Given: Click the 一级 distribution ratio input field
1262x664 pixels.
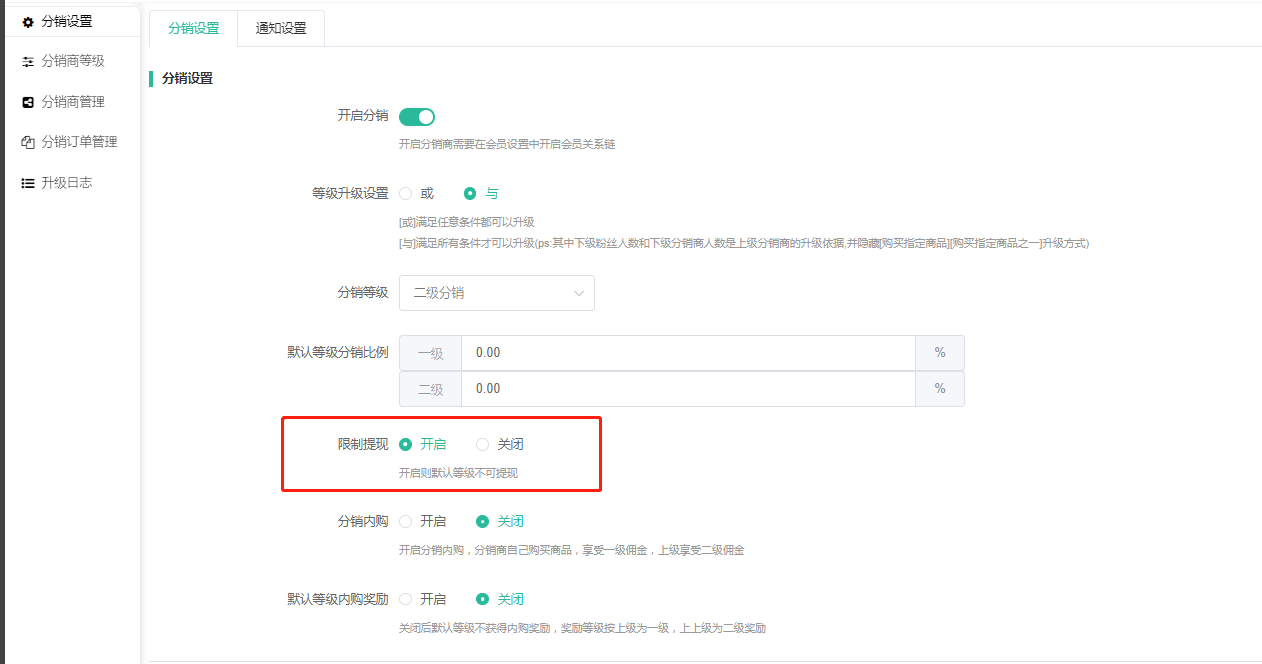Looking at the screenshot, I should pos(687,353).
